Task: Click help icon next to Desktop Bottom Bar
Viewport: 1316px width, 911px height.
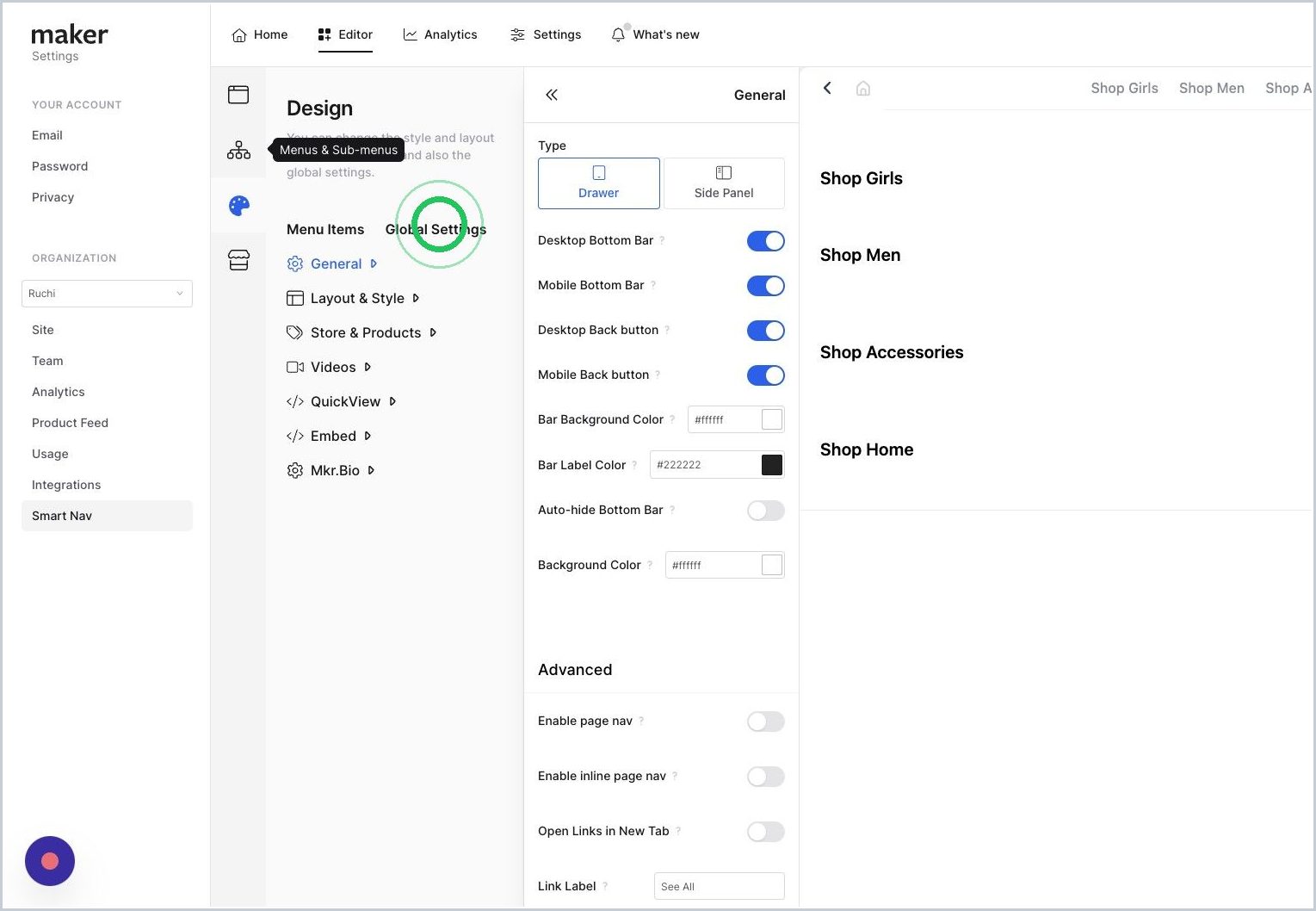Action: [662, 240]
